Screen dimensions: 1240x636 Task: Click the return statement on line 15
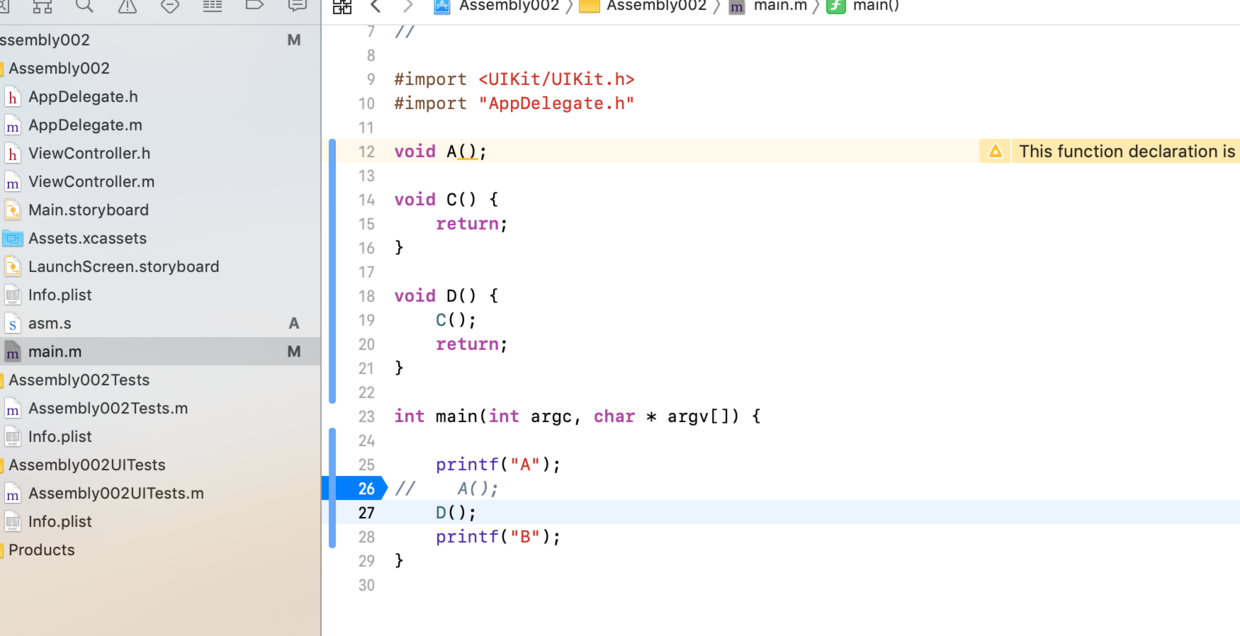pos(472,224)
